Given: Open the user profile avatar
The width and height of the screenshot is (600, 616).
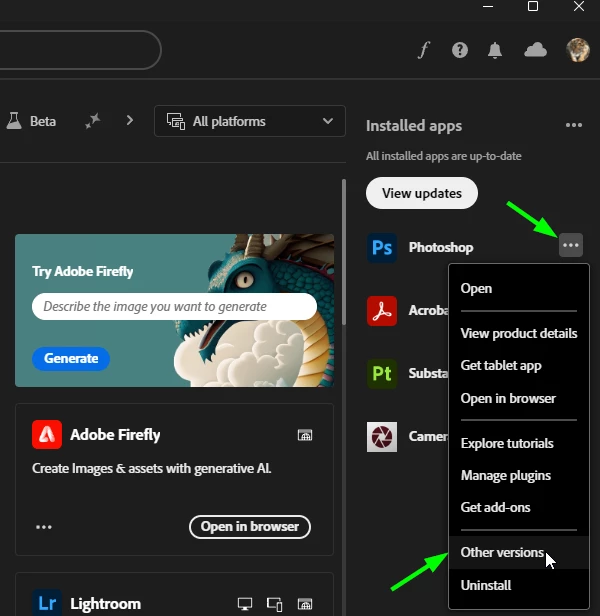Looking at the screenshot, I should tap(578, 50).
